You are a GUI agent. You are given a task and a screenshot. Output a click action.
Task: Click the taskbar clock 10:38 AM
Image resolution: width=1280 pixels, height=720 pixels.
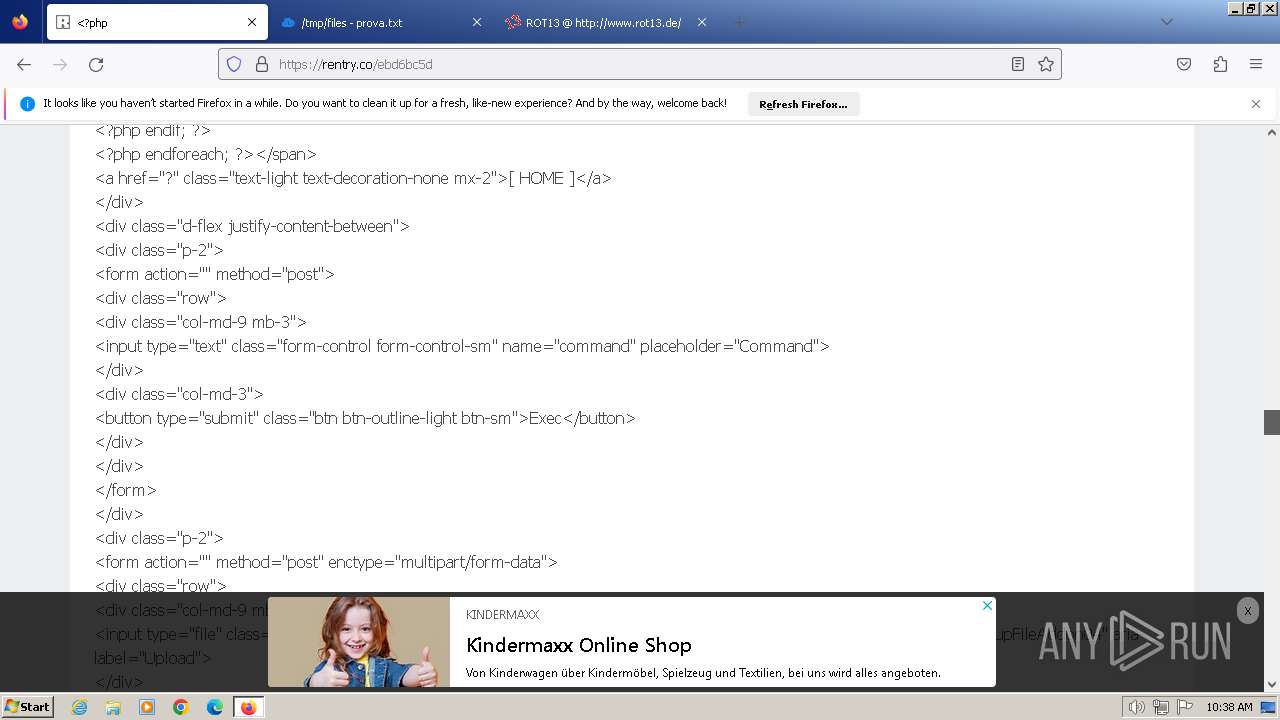[x=1229, y=707]
